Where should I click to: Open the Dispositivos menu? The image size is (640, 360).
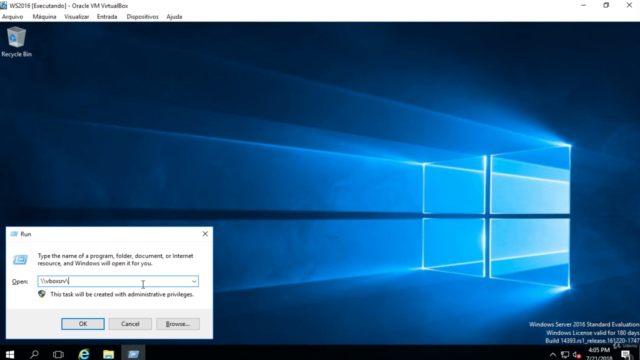(142, 17)
